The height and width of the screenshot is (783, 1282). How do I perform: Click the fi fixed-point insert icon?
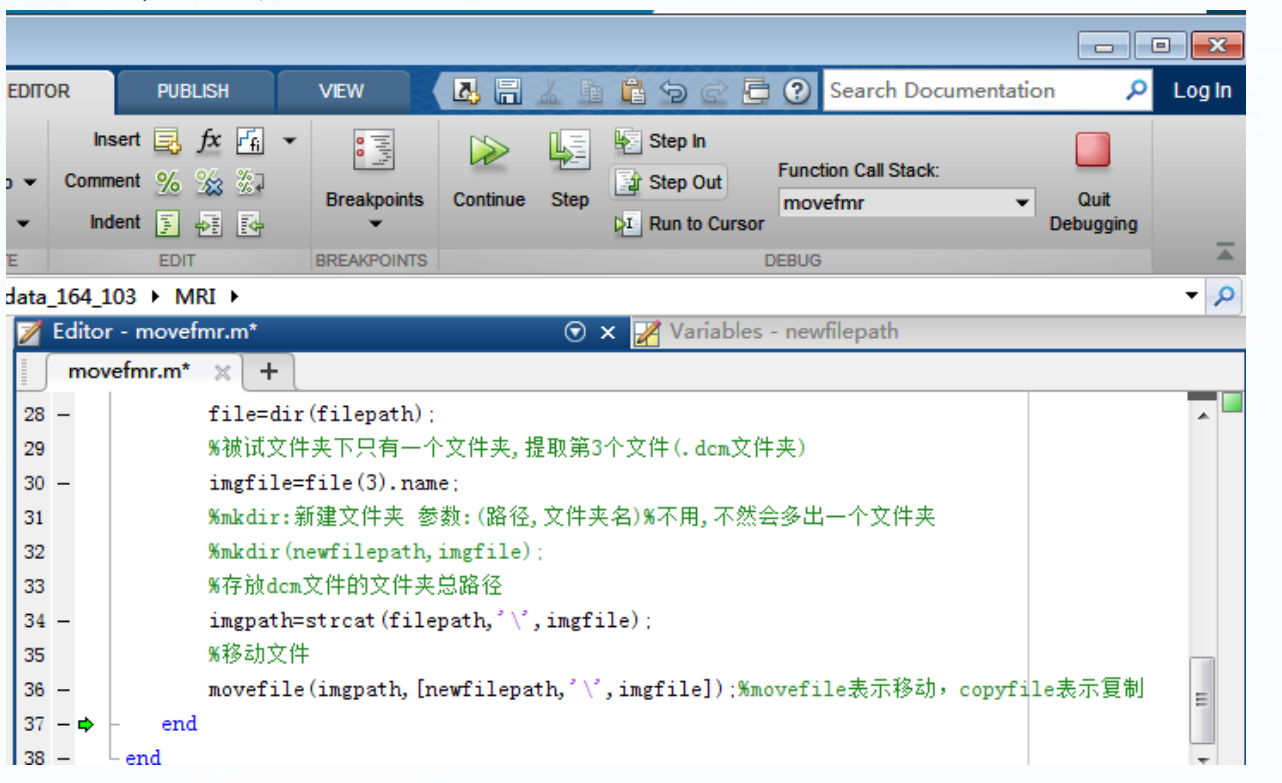coord(250,141)
